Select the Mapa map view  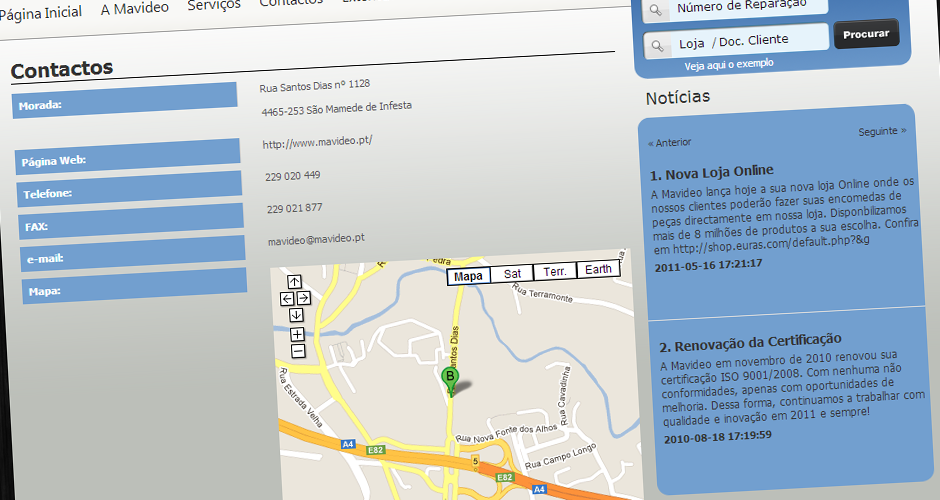[468, 276]
